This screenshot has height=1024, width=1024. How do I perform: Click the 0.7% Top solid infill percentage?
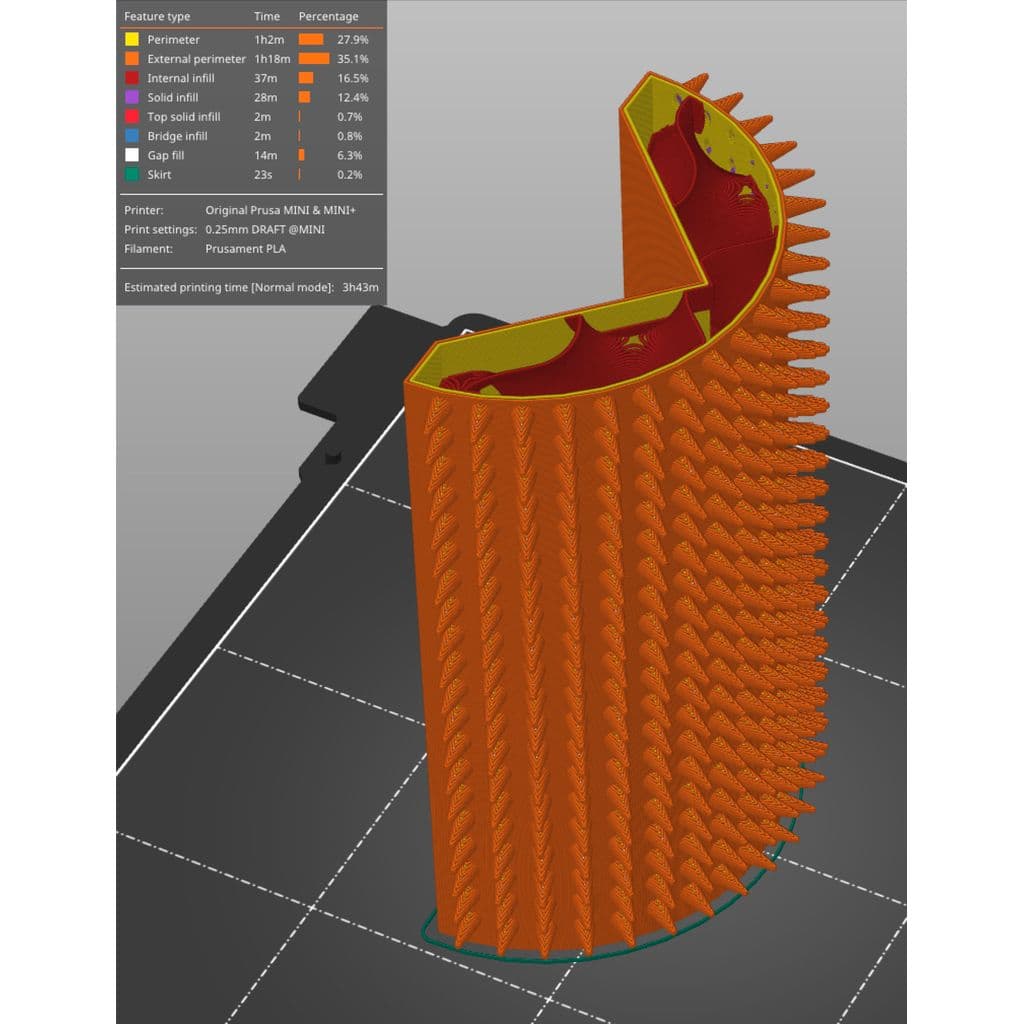coord(349,116)
